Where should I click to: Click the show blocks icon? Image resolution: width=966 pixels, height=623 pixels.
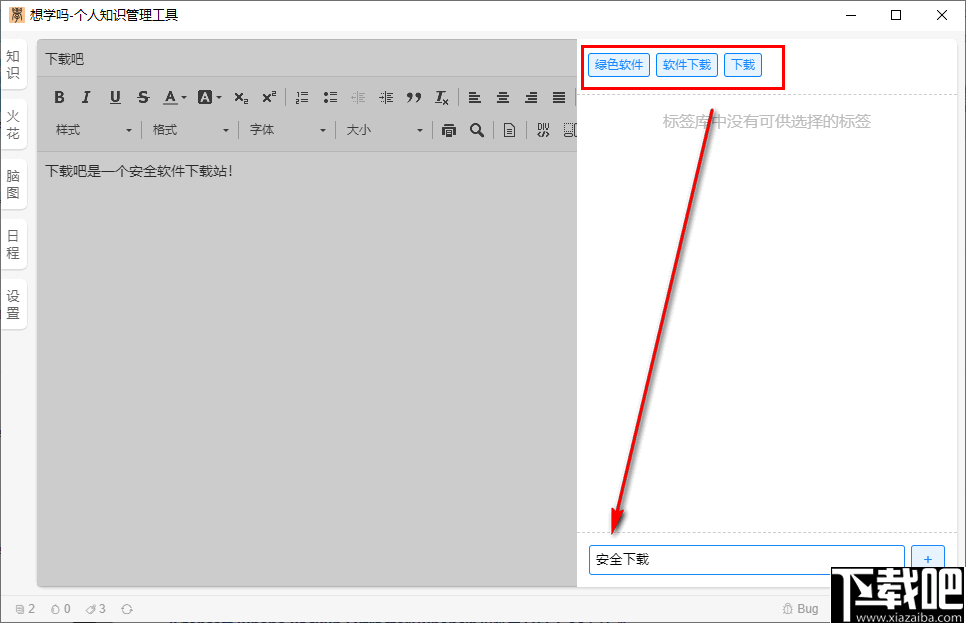[570, 130]
